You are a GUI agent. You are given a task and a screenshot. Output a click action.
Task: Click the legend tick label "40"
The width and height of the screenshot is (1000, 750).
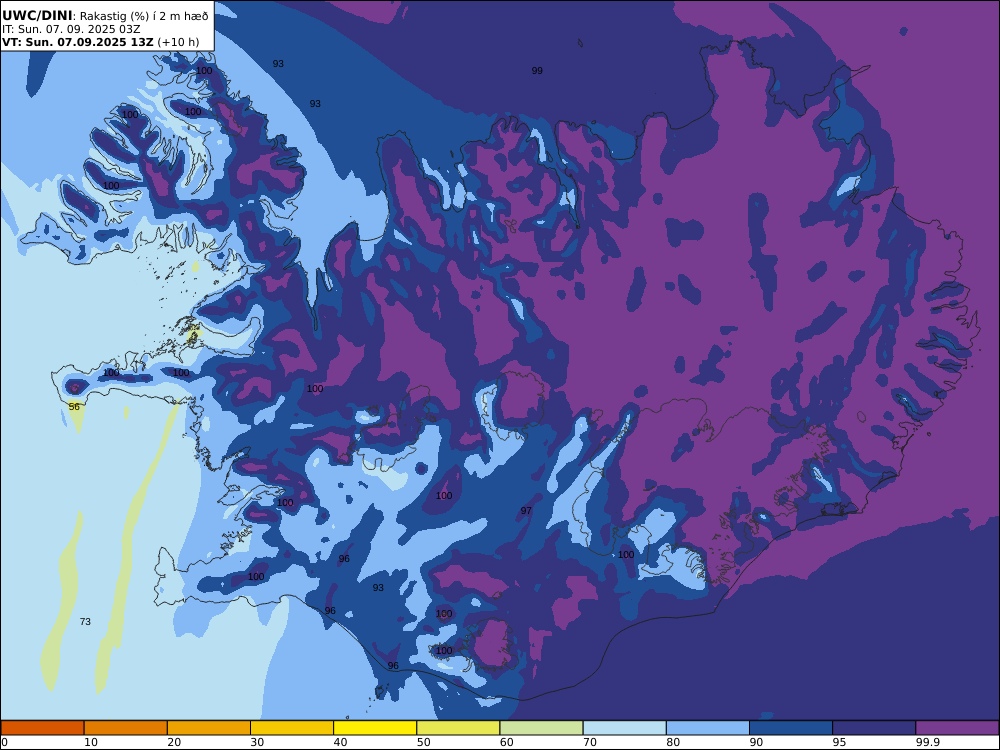[341, 742]
